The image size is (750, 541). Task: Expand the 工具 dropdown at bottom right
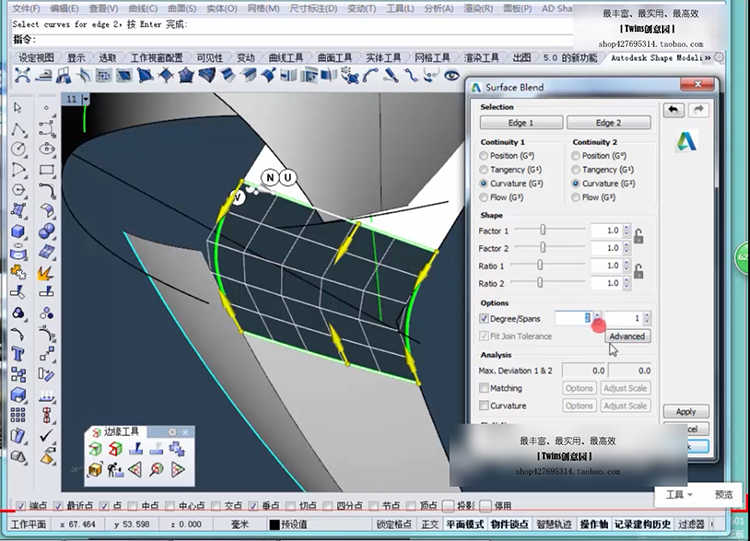pyautogui.click(x=679, y=495)
